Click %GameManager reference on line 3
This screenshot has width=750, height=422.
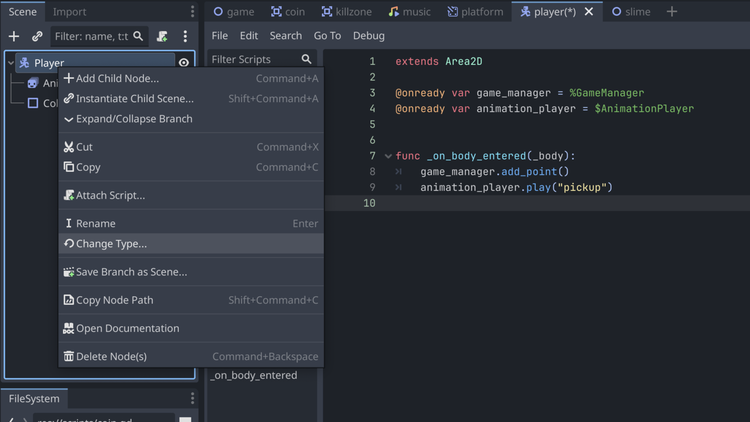click(x=607, y=93)
